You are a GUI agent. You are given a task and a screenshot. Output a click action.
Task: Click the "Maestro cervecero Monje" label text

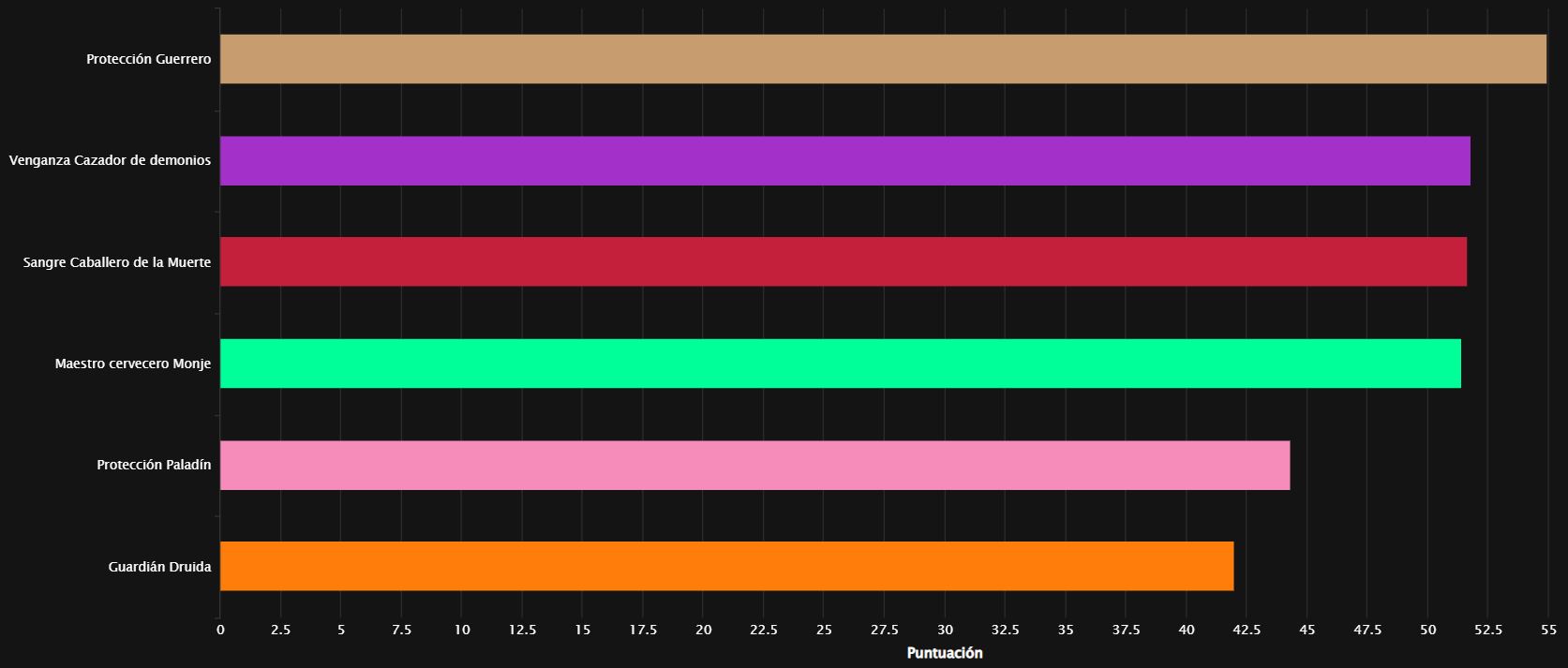(x=133, y=364)
